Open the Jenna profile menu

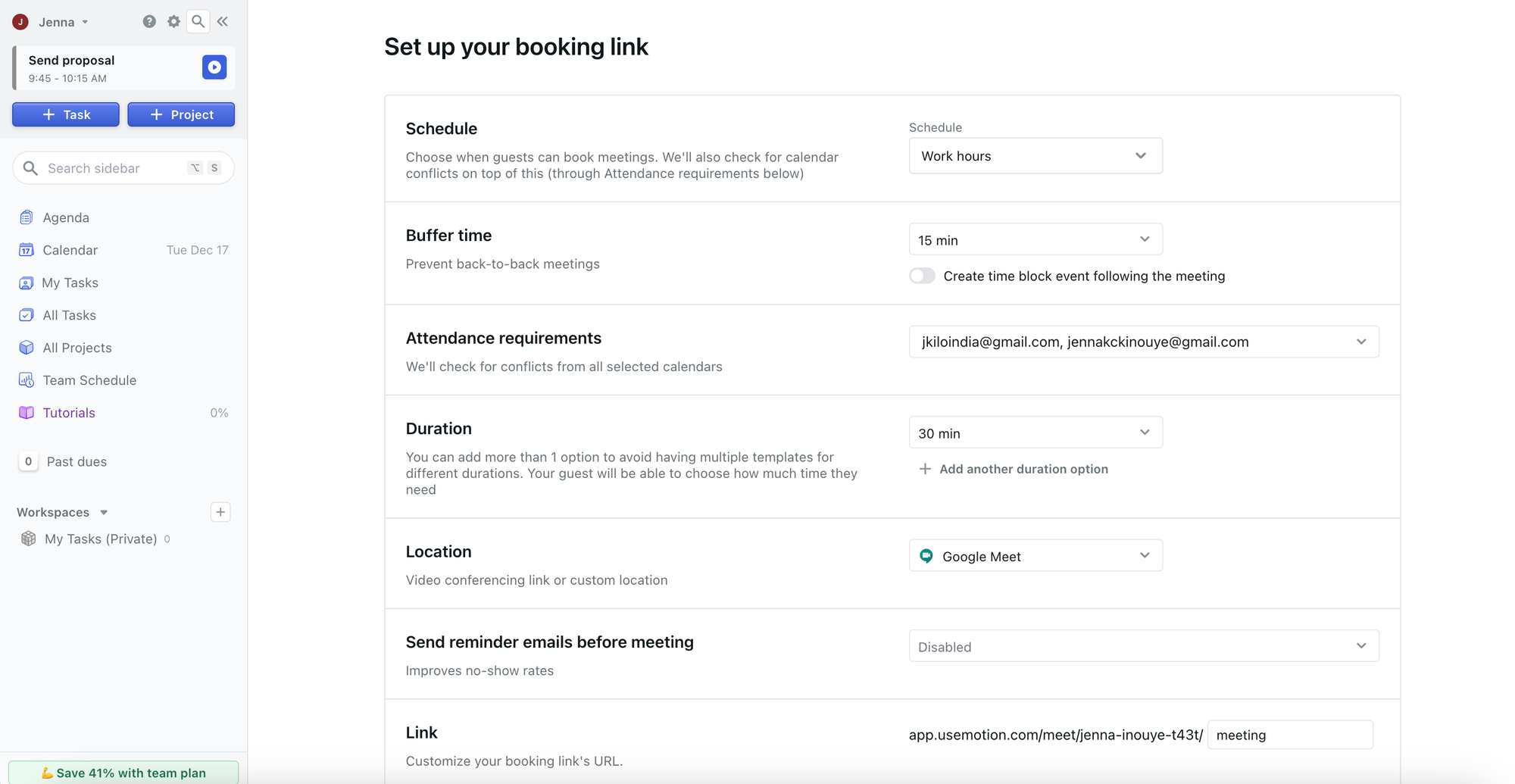[53, 21]
